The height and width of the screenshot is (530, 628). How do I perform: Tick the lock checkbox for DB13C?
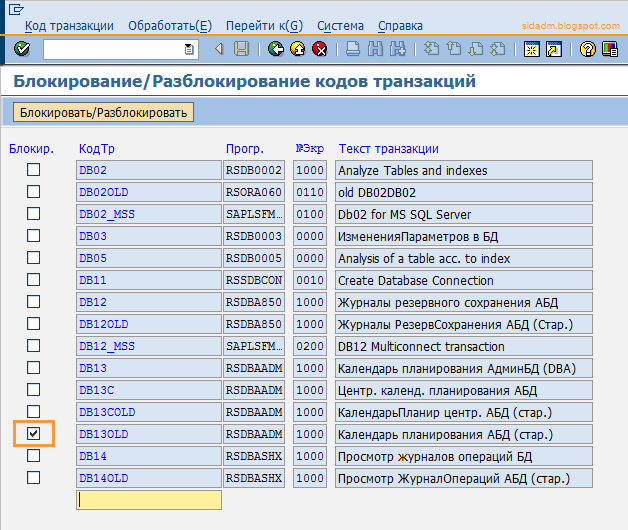click(x=34, y=390)
